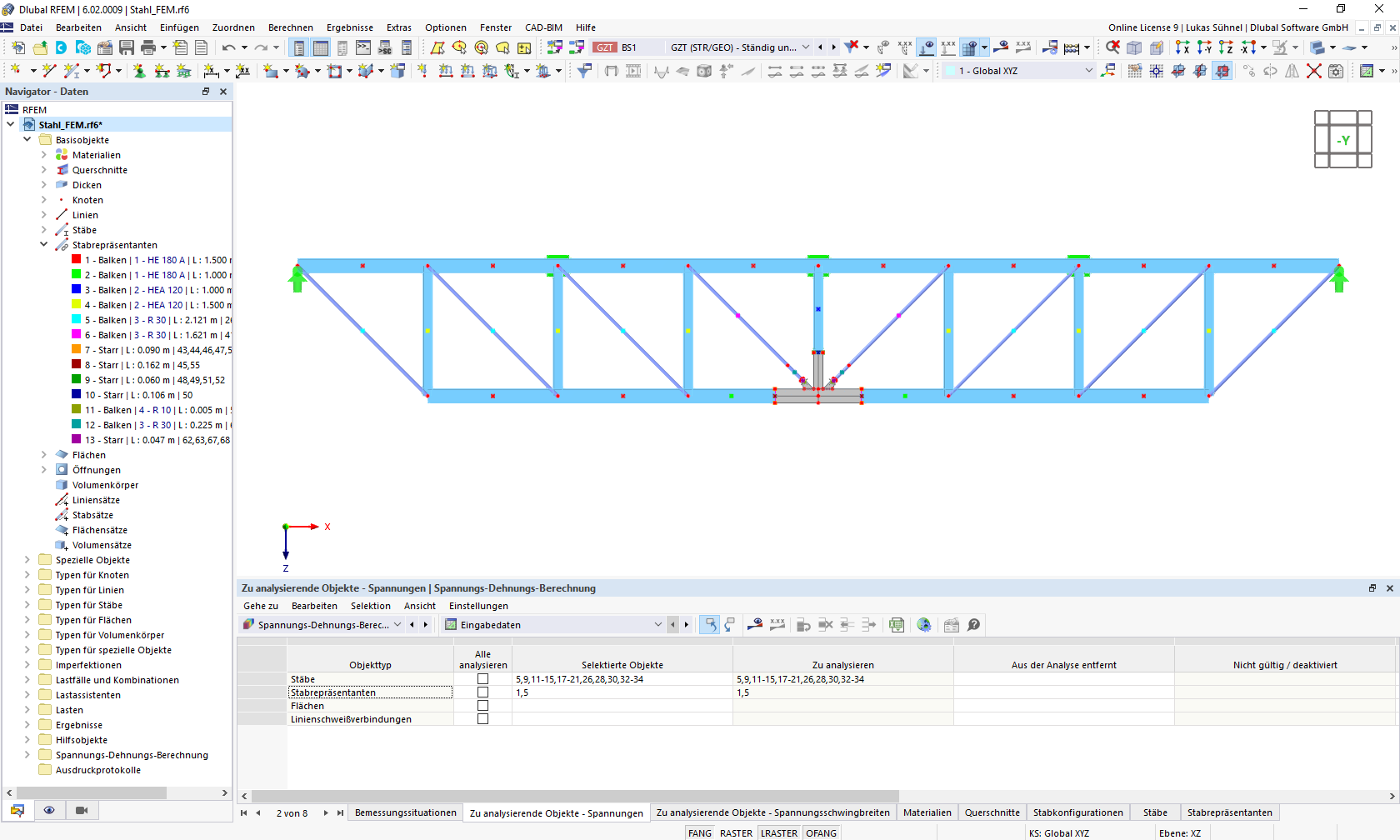
Task: Open the load case GZT dropdown
Action: [806, 47]
